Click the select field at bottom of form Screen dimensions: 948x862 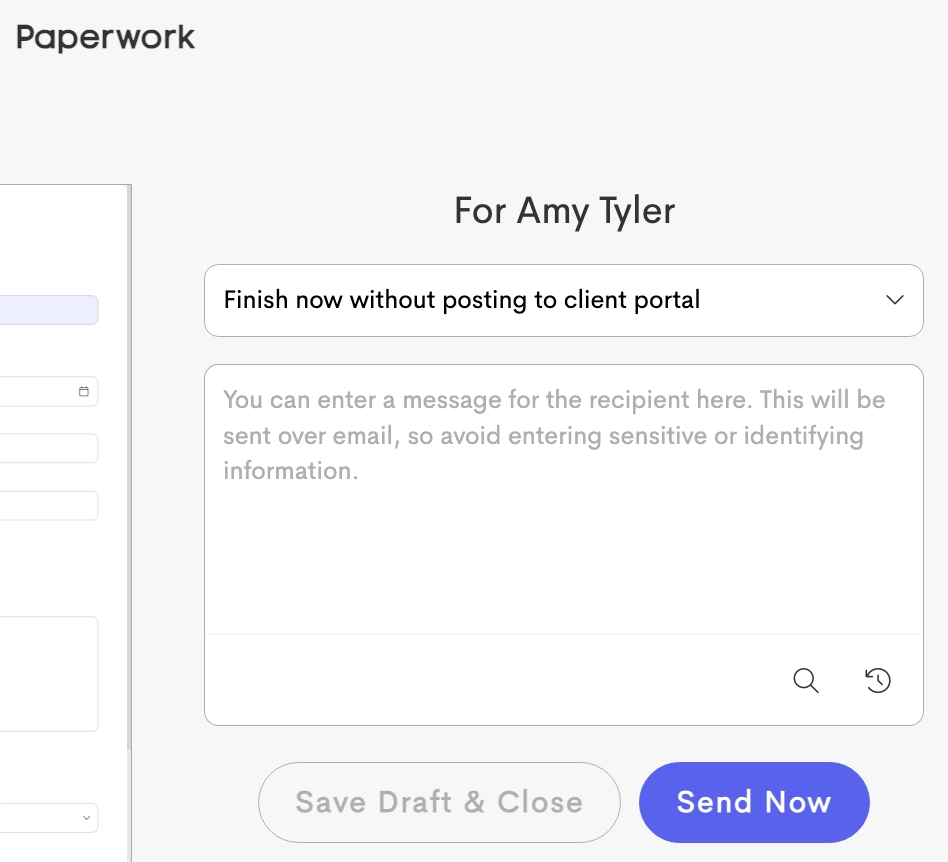pos(48,818)
